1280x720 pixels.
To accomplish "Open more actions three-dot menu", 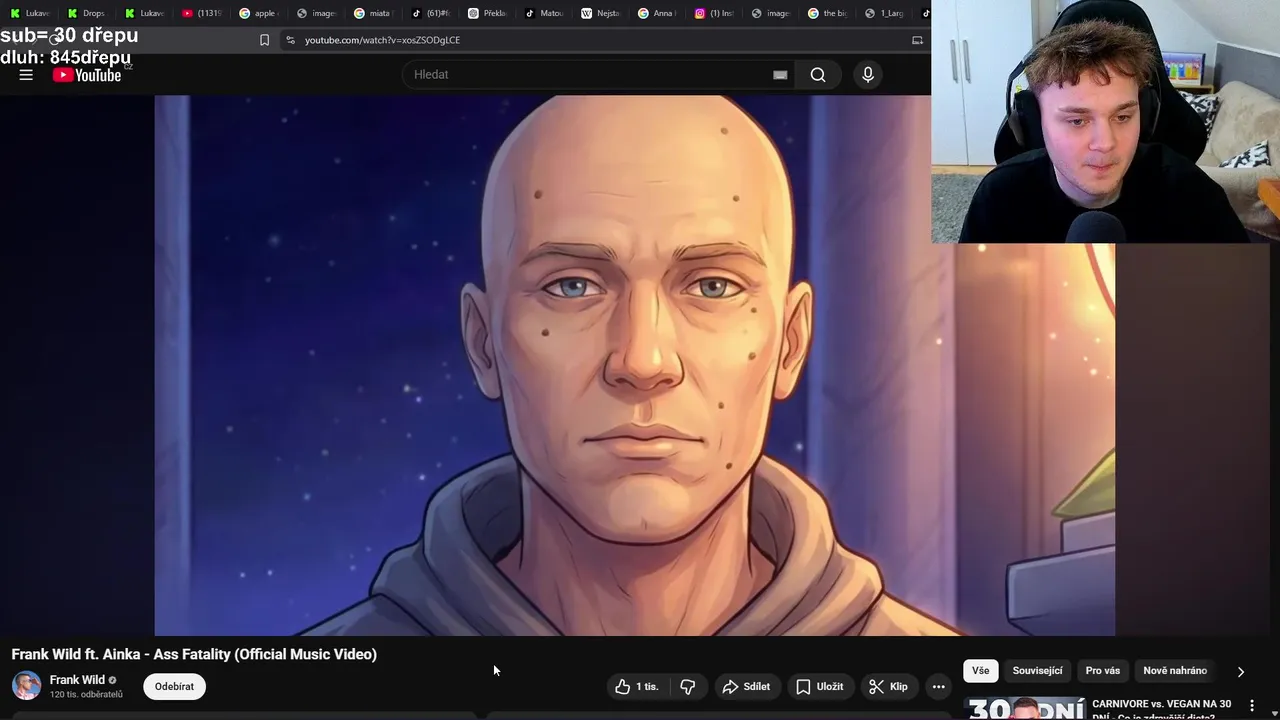I will 938,687.
